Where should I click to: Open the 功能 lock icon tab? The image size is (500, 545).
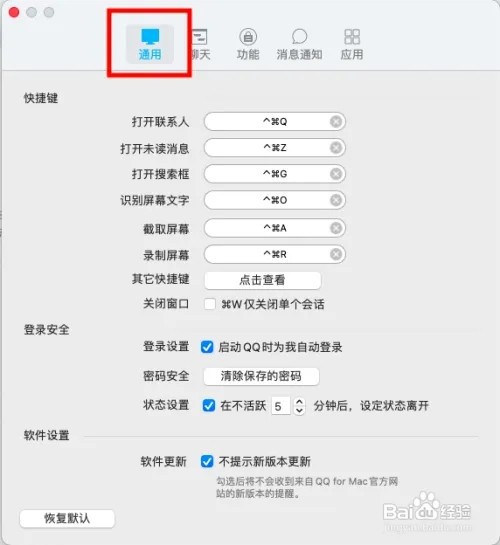pos(248,44)
